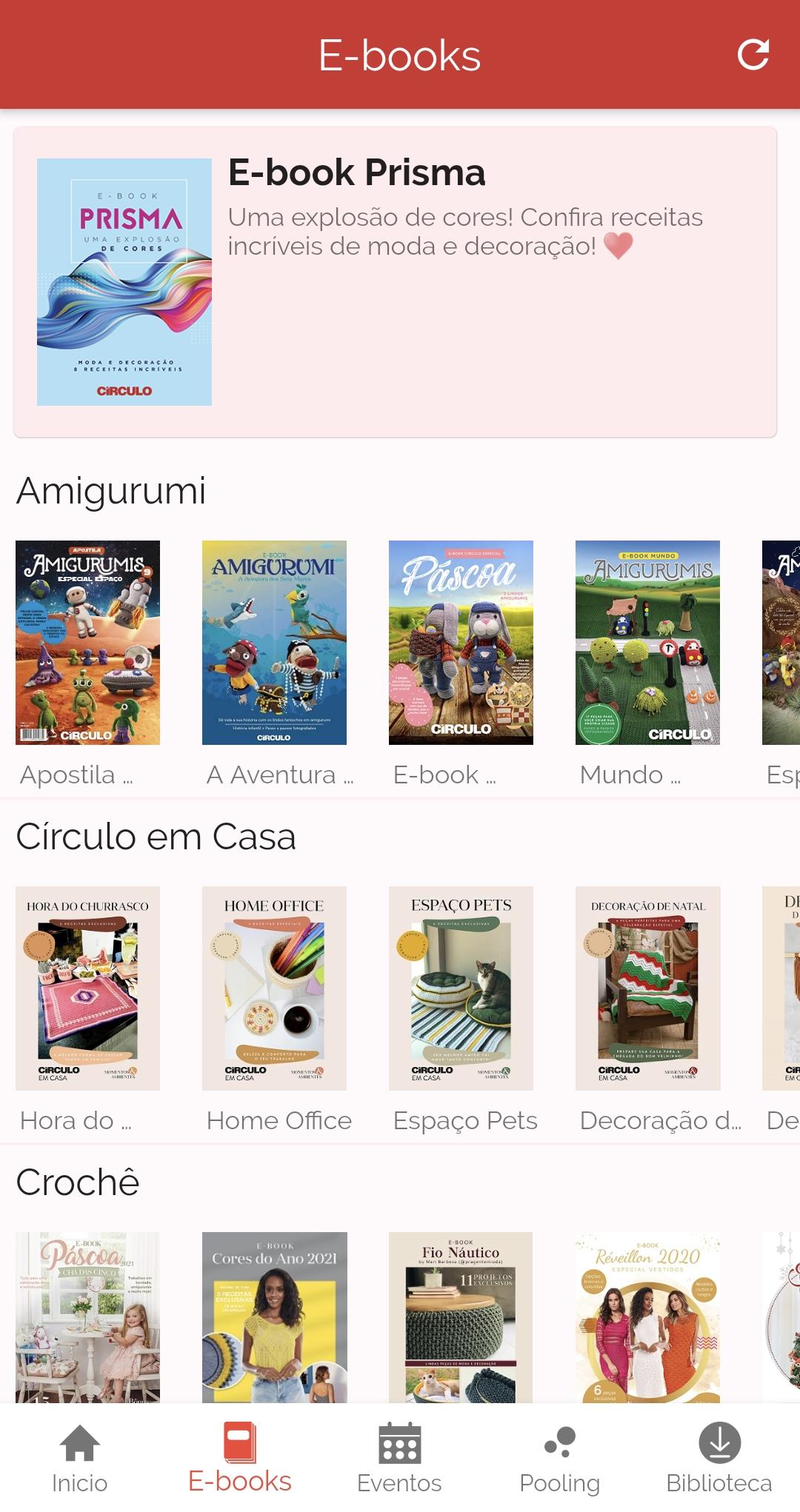The width and height of the screenshot is (800, 1512).
Task: Open the E-book Prisma cover image
Action: tap(124, 281)
